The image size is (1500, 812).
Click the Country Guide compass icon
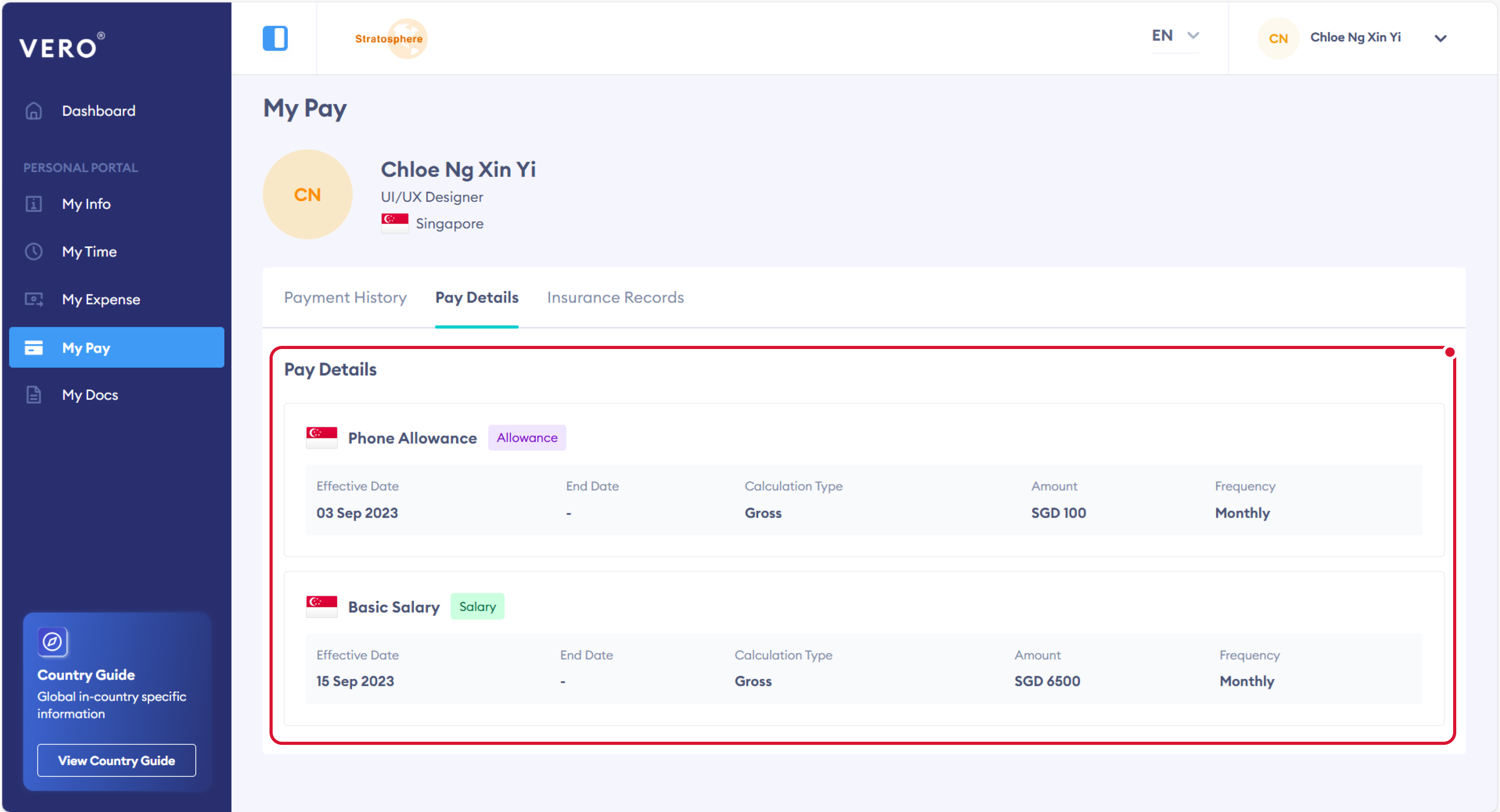coord(52,641)
